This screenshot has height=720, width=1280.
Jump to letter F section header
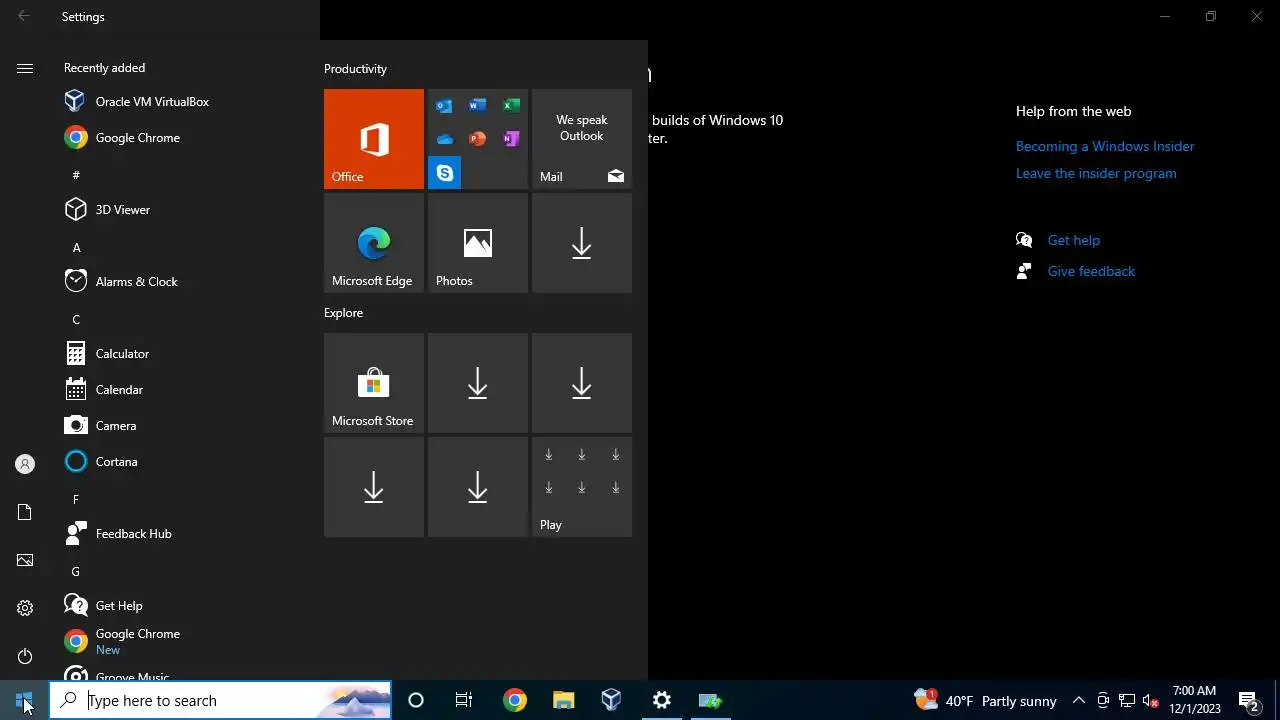click(x=76, y=499)
